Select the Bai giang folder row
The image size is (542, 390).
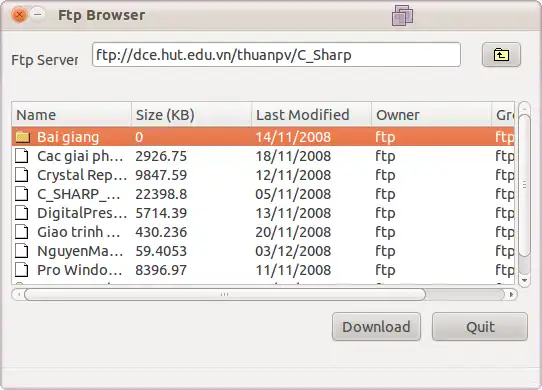click(263, 137)
